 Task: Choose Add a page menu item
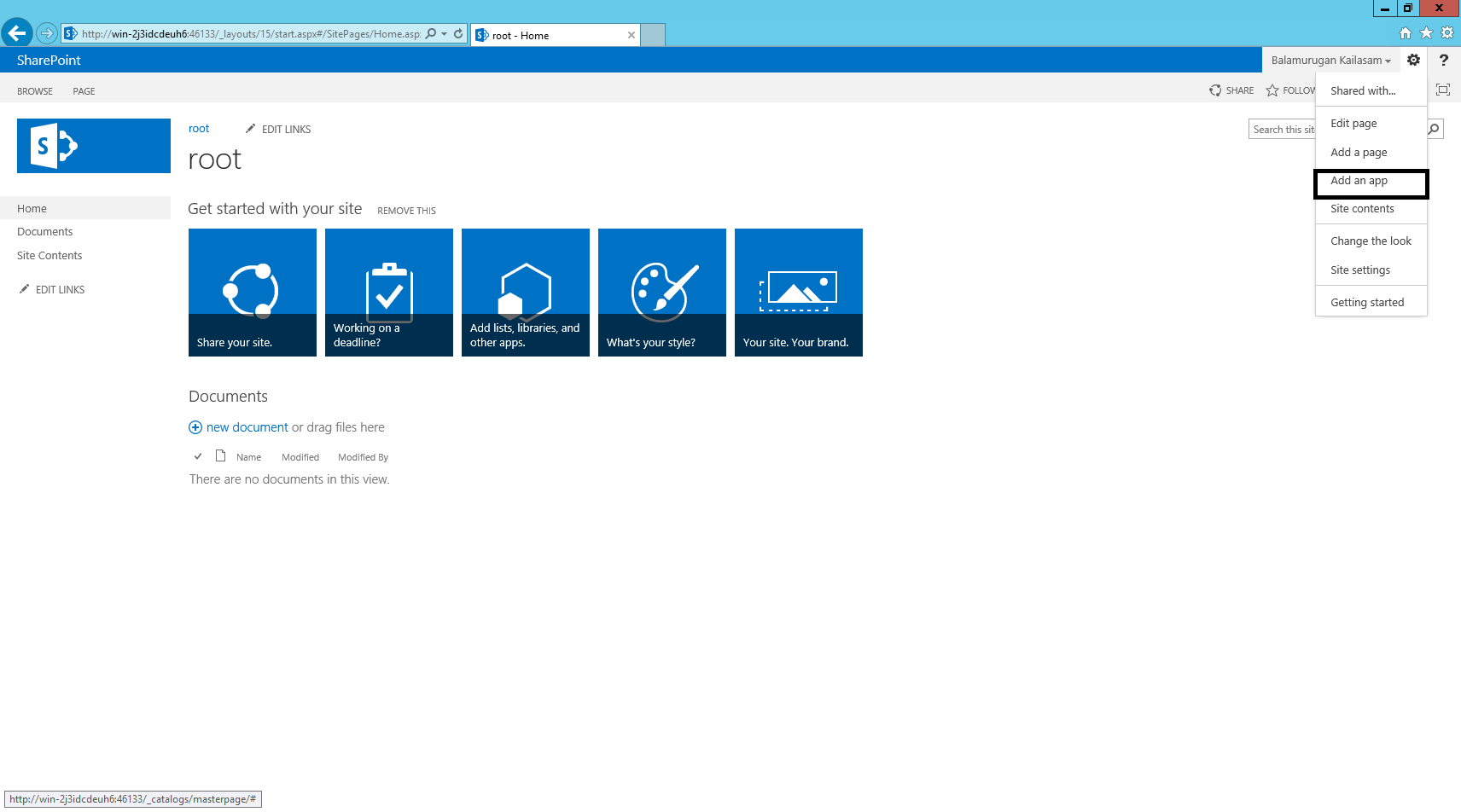[1371, 152]
